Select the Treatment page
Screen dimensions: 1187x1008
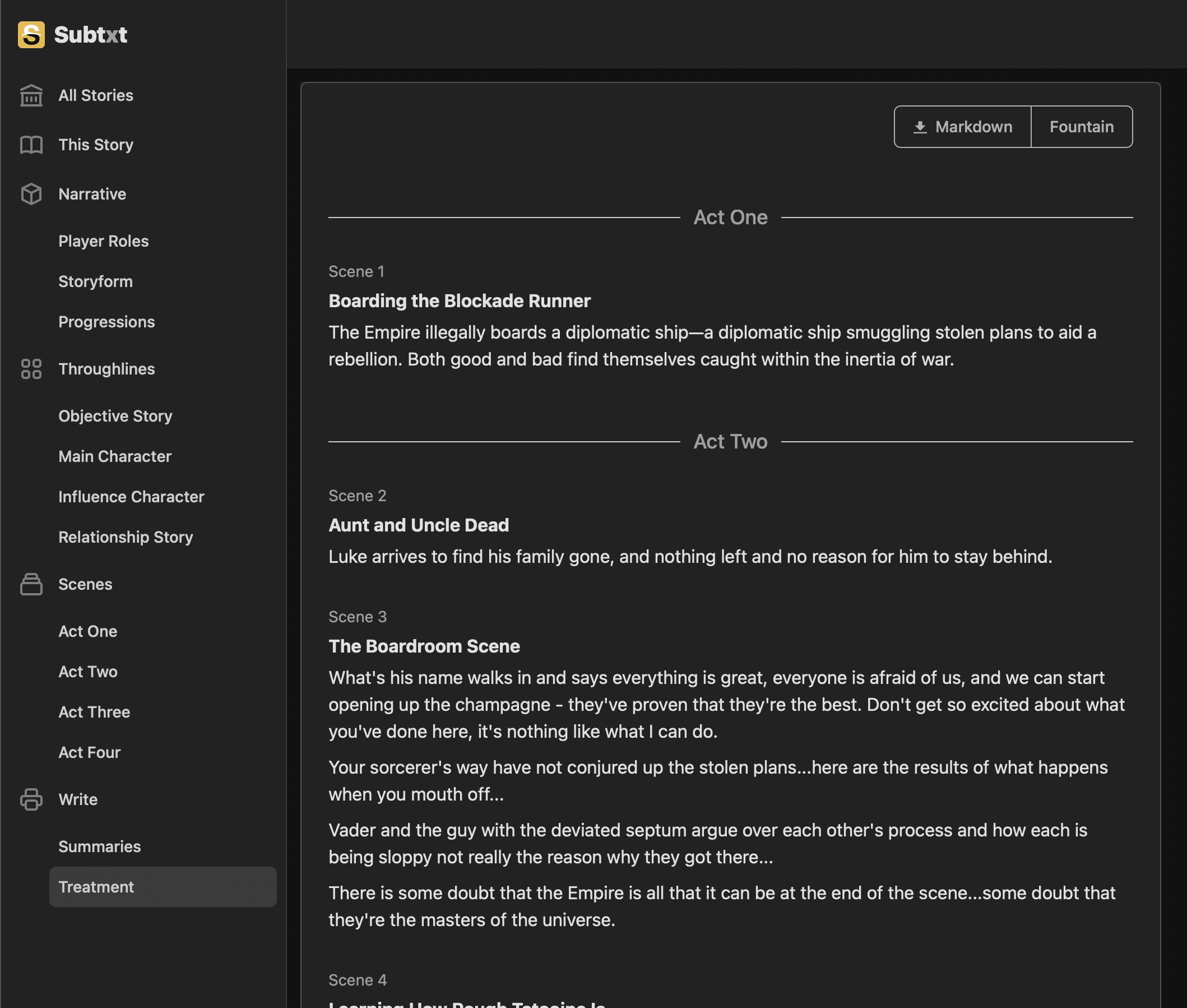(163, 887)
